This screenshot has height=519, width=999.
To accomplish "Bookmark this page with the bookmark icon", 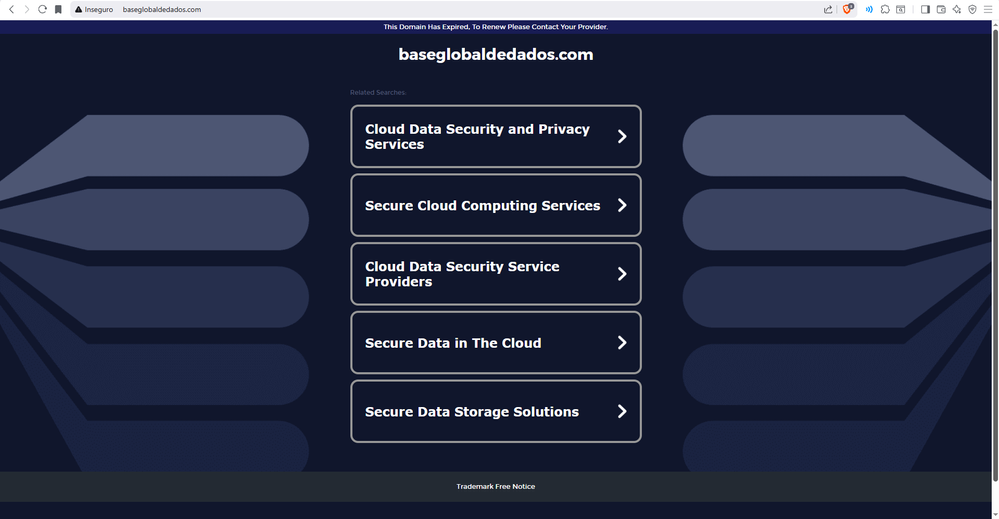I will point(58,9).
